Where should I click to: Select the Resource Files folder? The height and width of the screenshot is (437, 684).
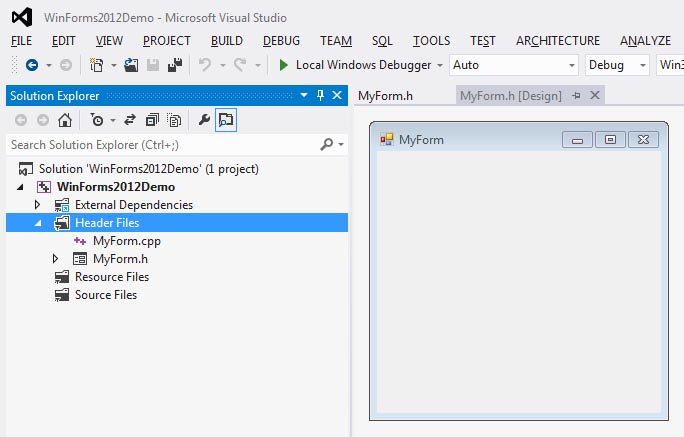point(112,277)
